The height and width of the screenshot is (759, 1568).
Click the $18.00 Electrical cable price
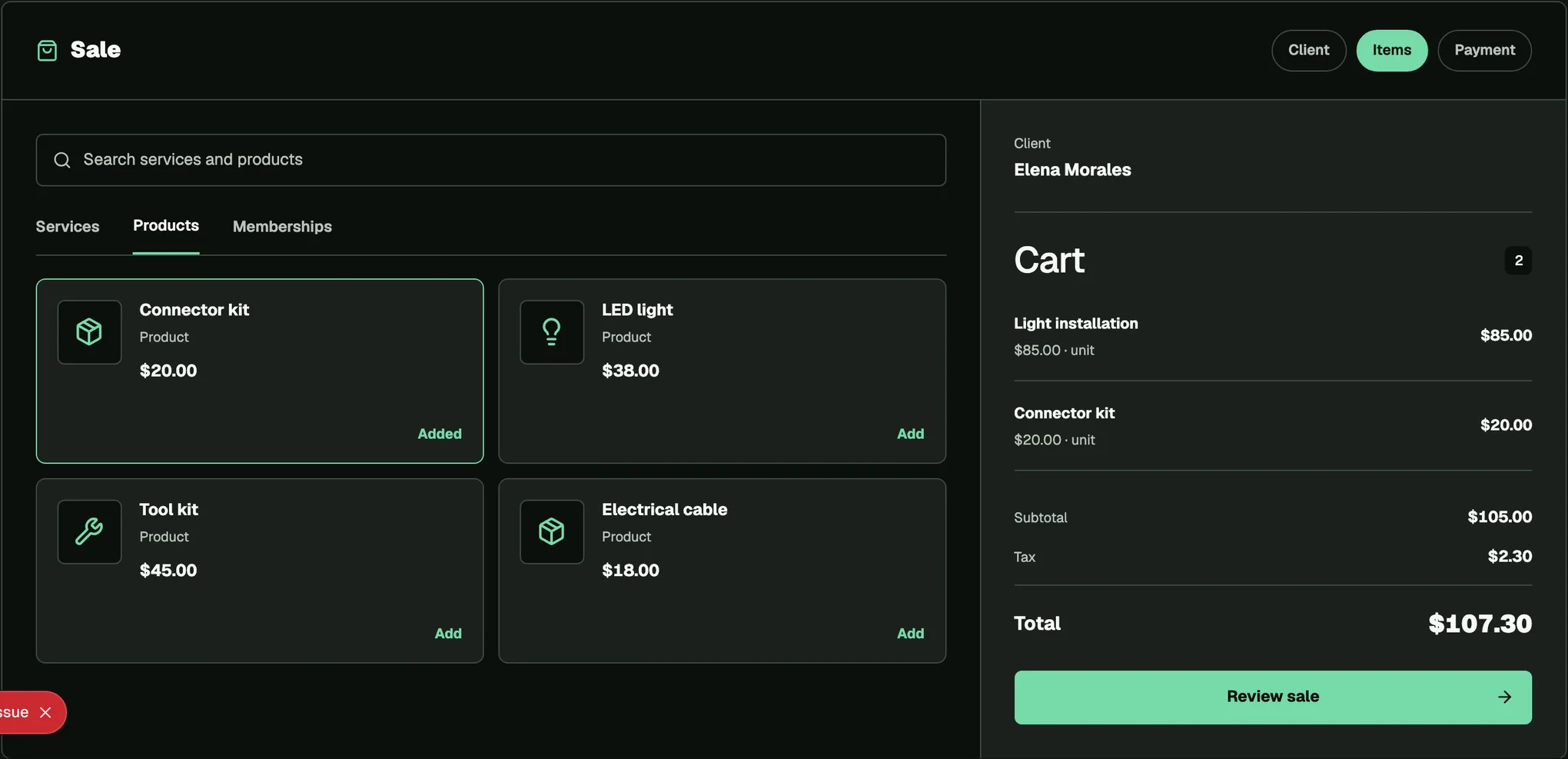click(x=630, y=571)
